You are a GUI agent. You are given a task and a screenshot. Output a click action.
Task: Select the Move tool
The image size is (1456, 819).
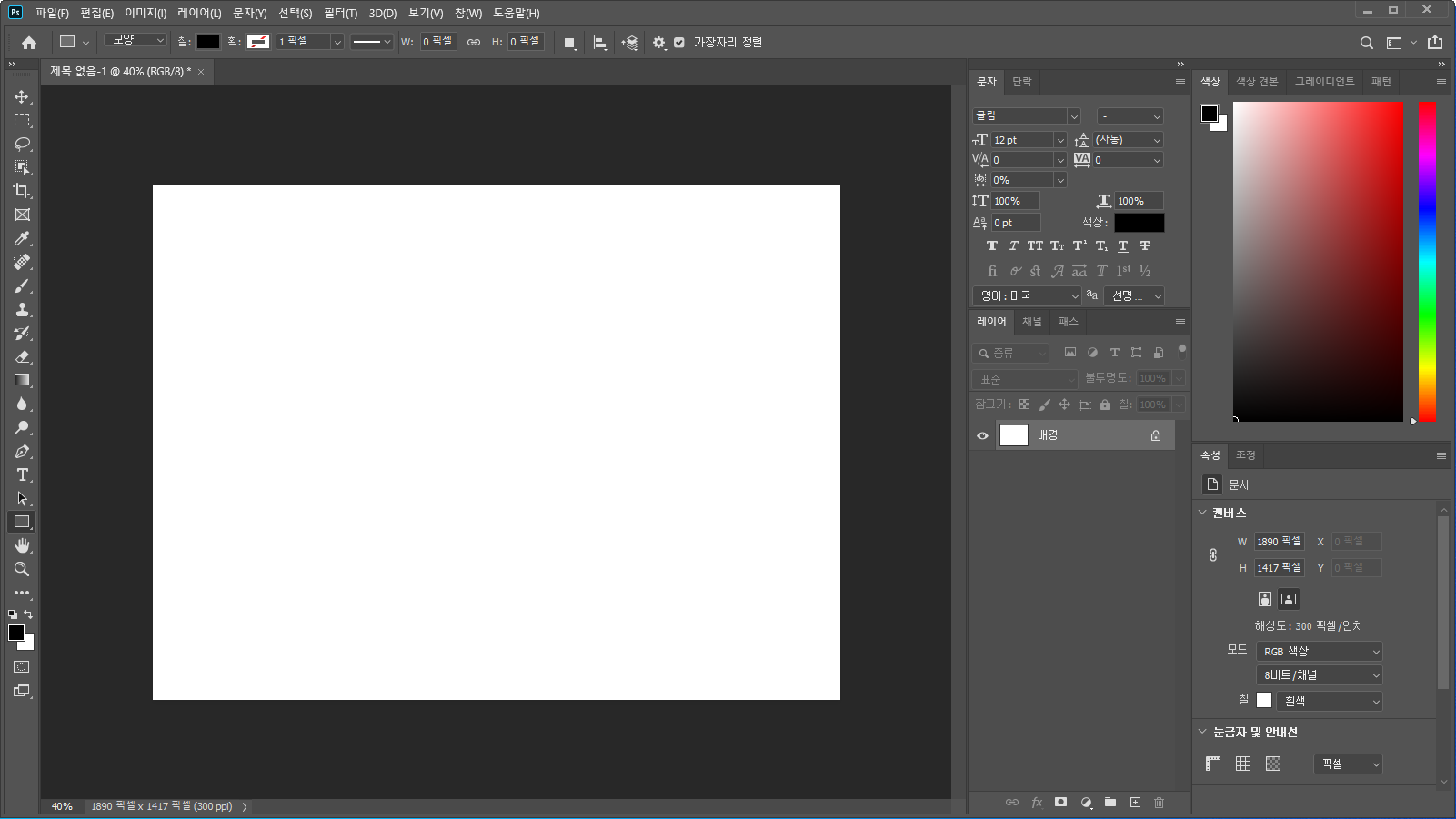coord(22,96)
